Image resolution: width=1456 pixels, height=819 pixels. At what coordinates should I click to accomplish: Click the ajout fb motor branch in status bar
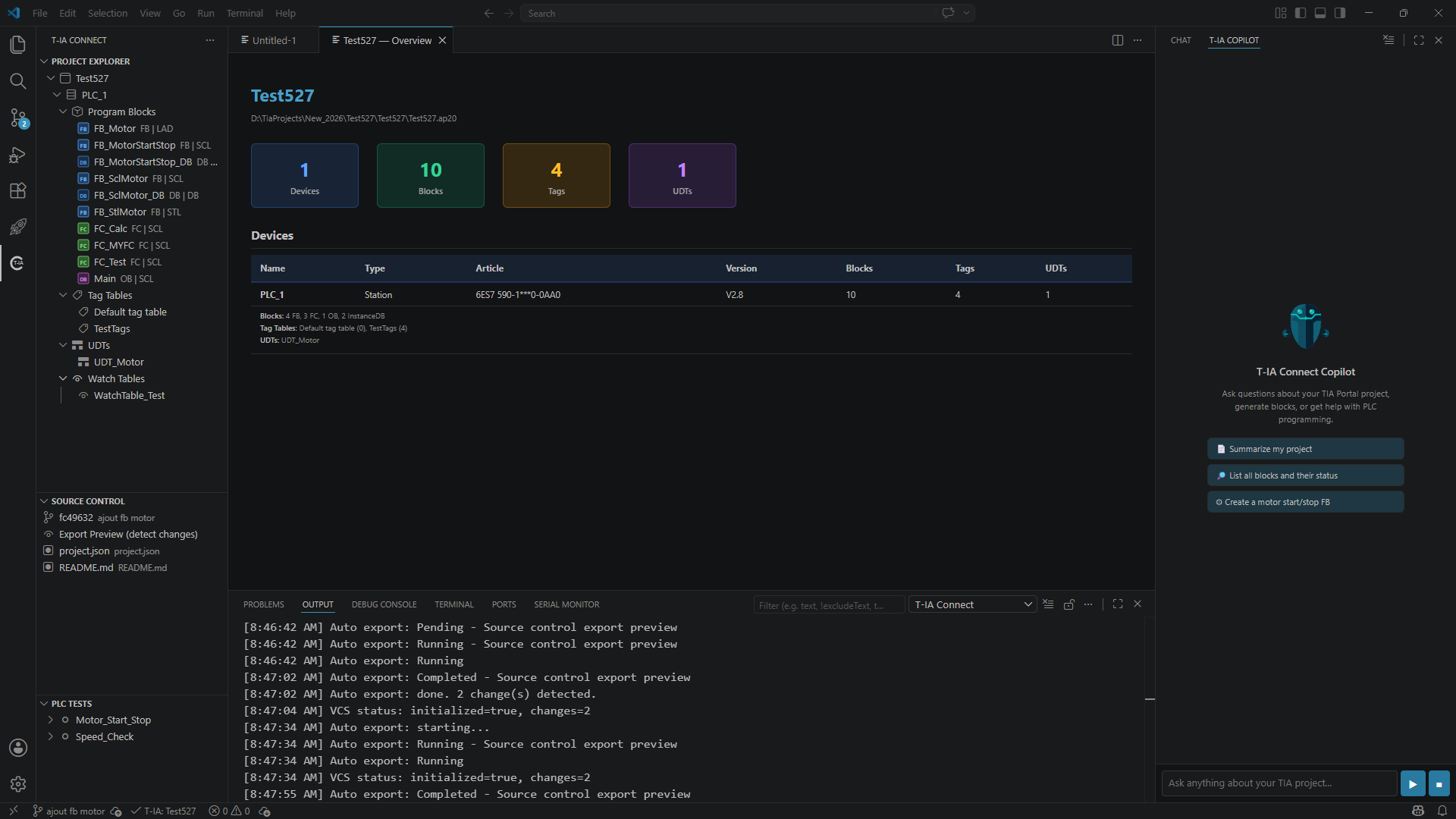tap(69, 811)
